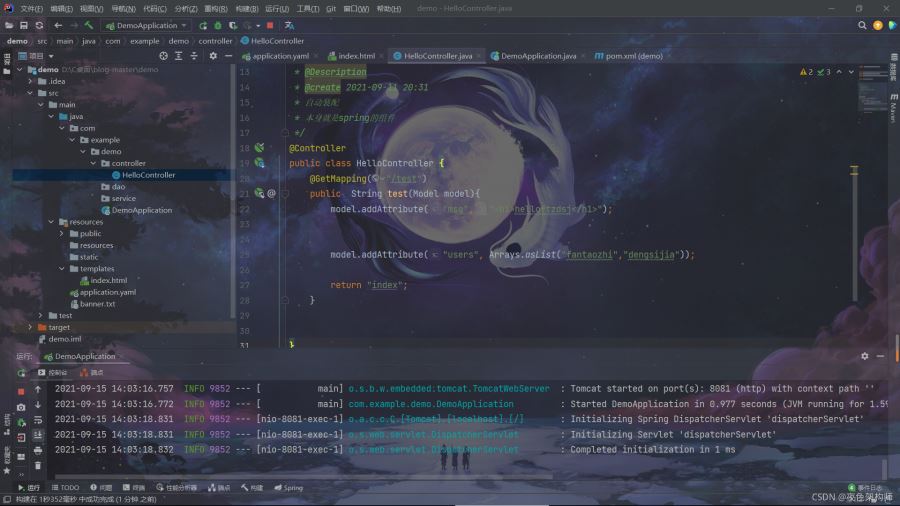
Task: Clear console with trash icon
Action: [x=38, y=465]
